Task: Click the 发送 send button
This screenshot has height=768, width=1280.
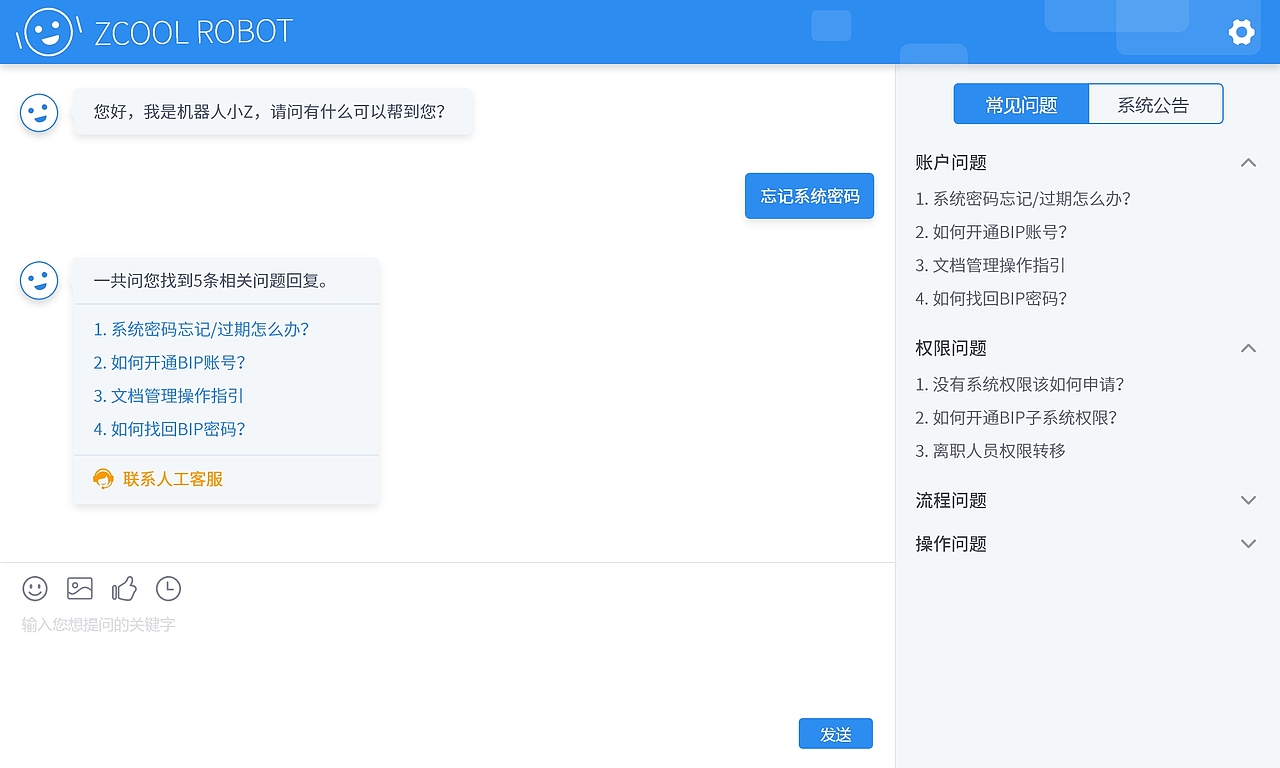Action: click(x=836, y=733)
